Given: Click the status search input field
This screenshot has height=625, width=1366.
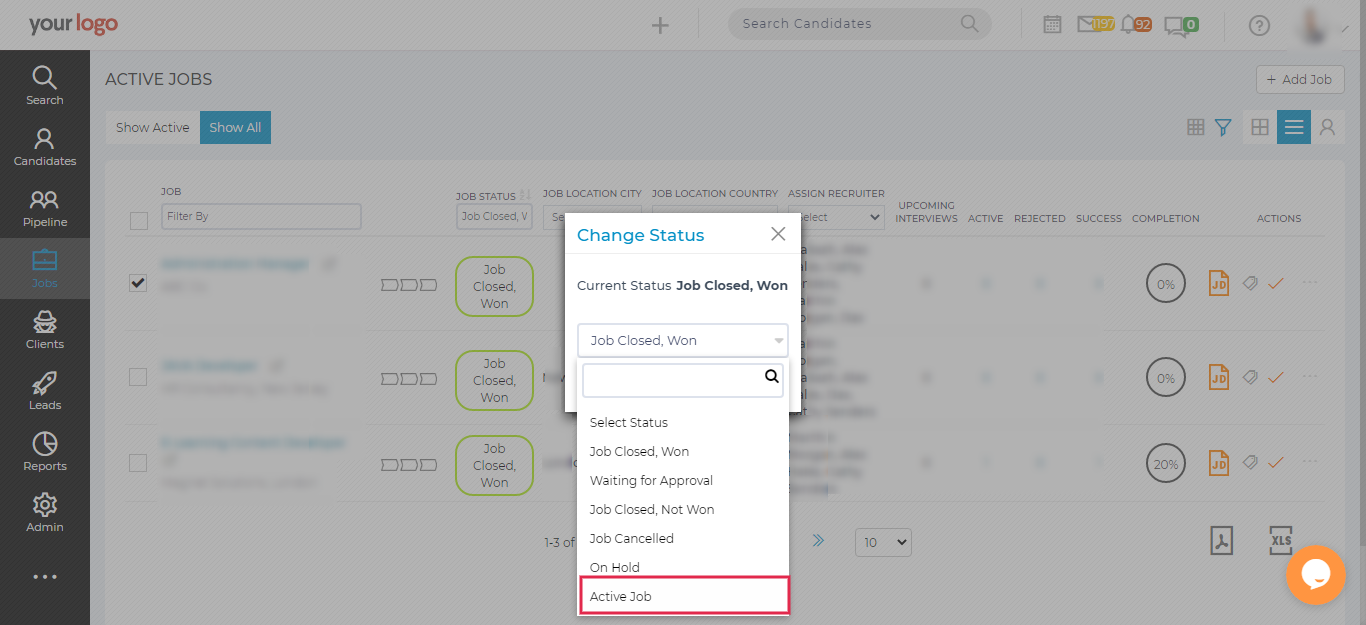Looking at the screenshot, I should coord(672,380).
